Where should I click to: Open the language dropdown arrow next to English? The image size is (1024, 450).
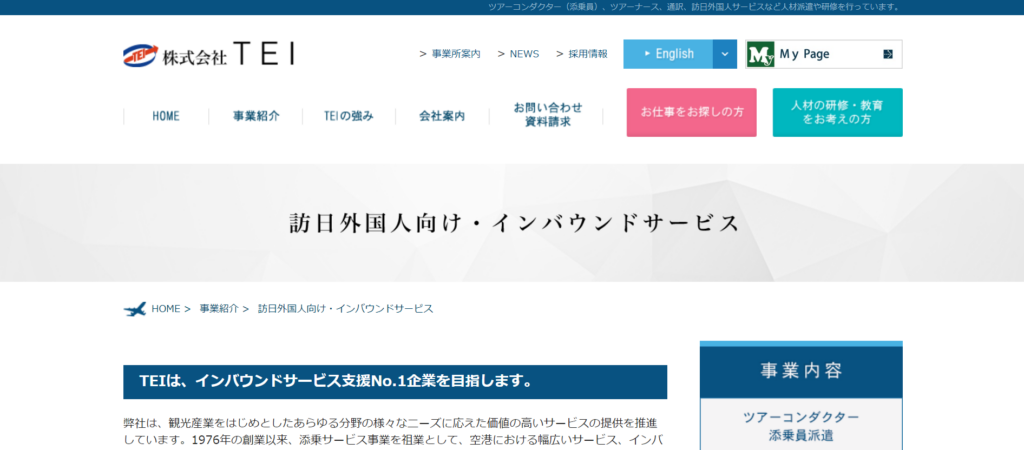(725, 54)
